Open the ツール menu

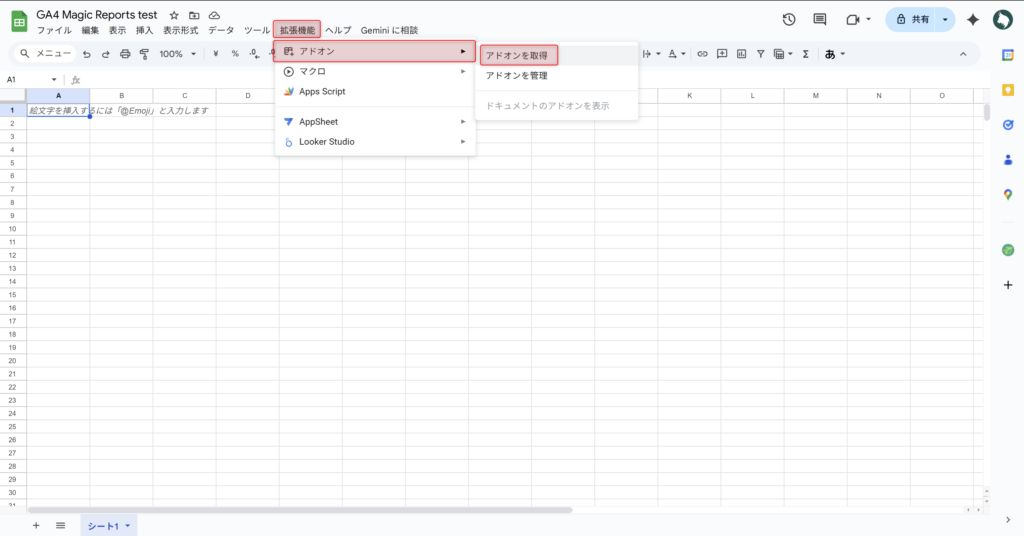click(x=257, y=30)
